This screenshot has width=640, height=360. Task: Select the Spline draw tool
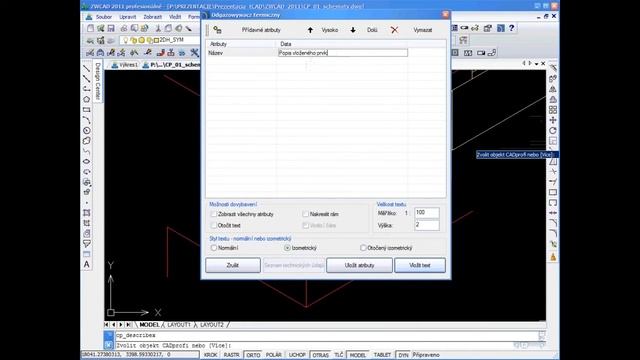point(87,151)
